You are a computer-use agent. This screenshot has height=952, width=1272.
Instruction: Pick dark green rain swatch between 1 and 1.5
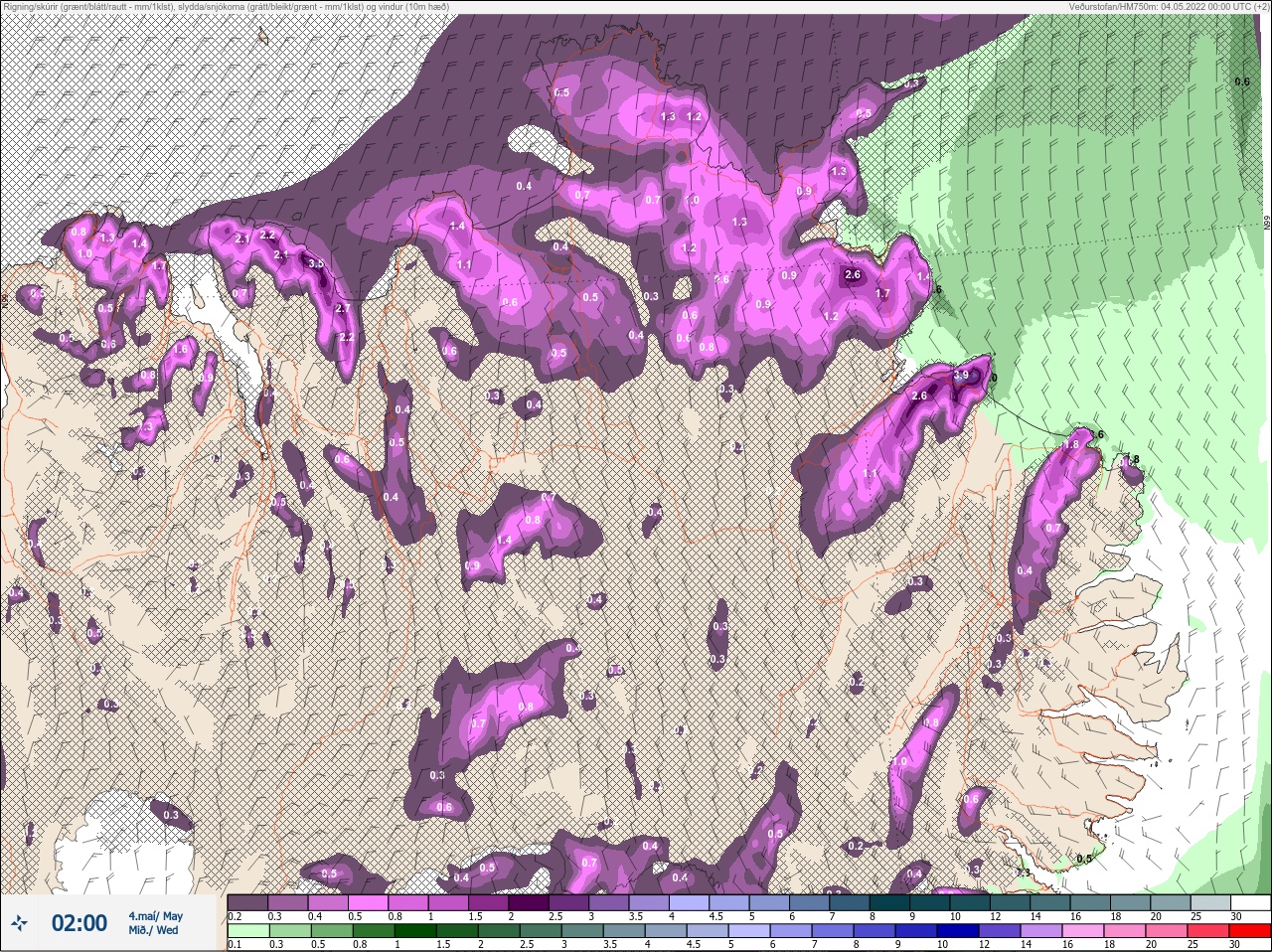tap(413, 931)
